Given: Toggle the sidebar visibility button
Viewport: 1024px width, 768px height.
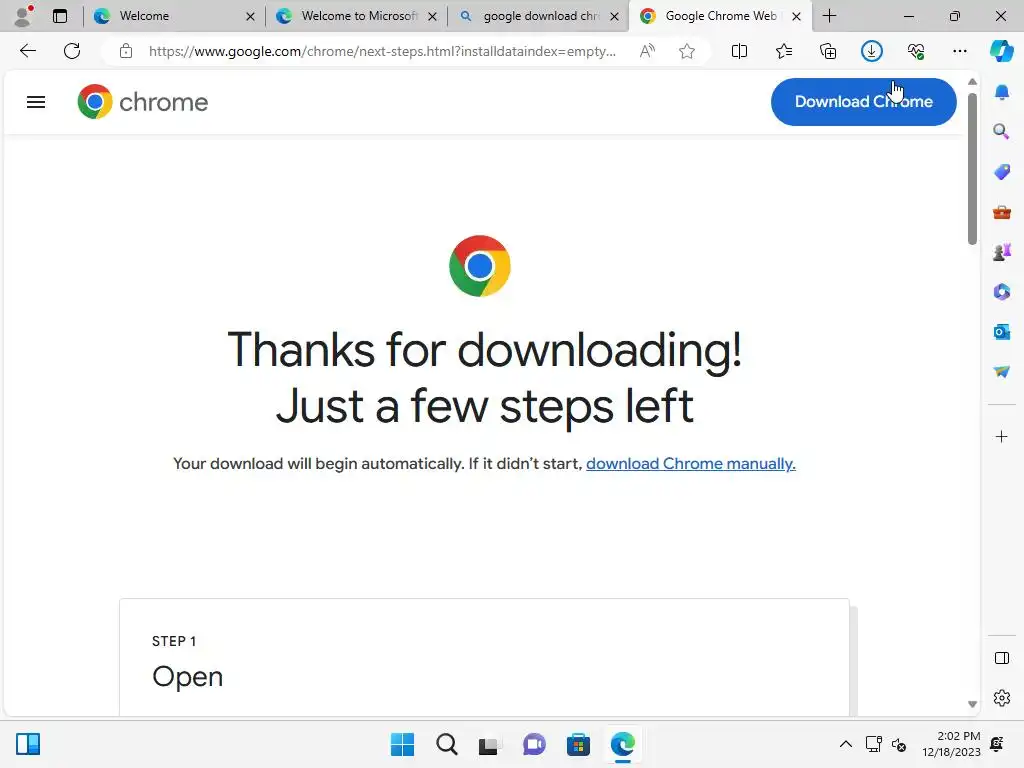Looking at the screenshot, I should point(1002,658).
